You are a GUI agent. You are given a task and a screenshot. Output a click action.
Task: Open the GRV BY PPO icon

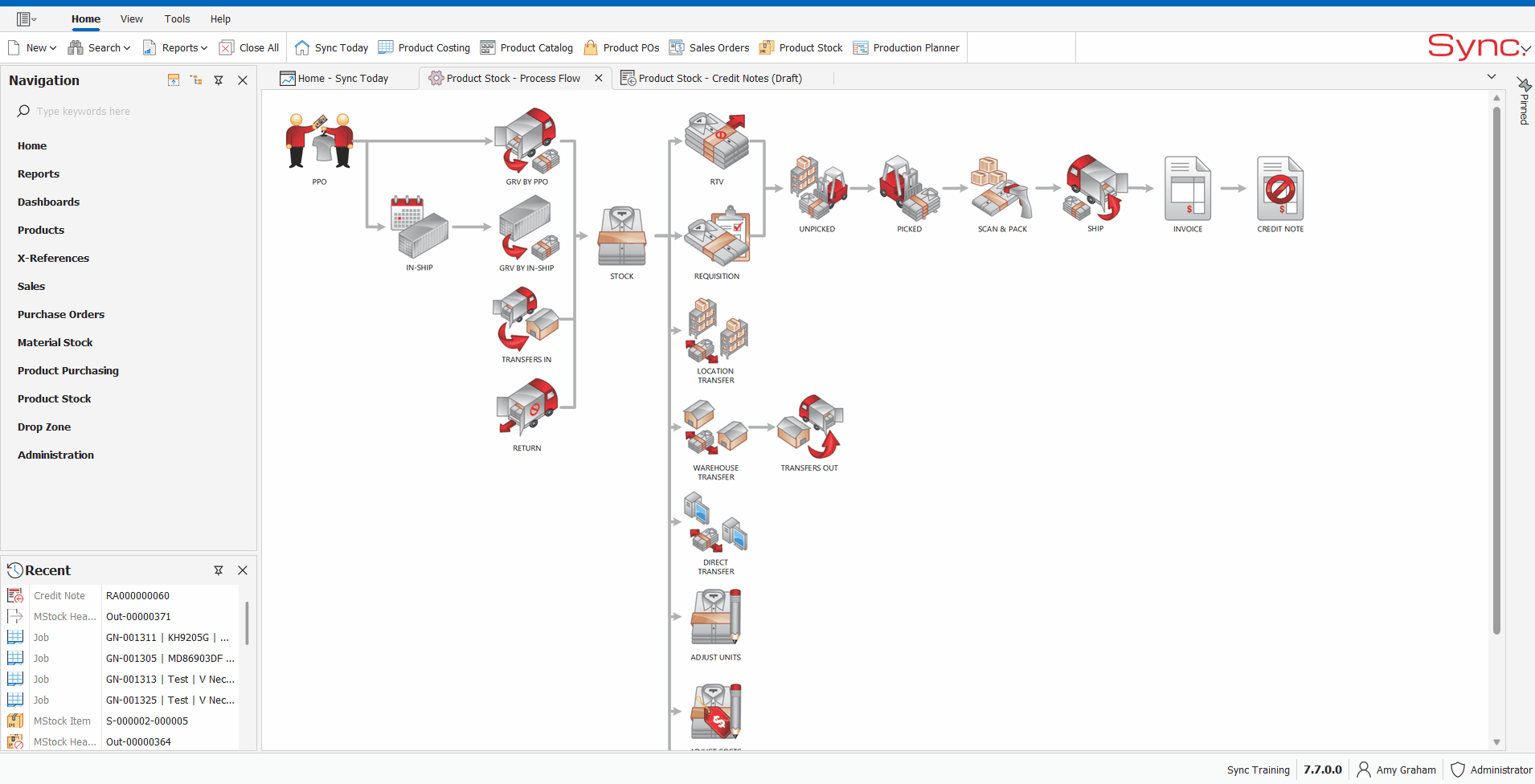[526, 141]
